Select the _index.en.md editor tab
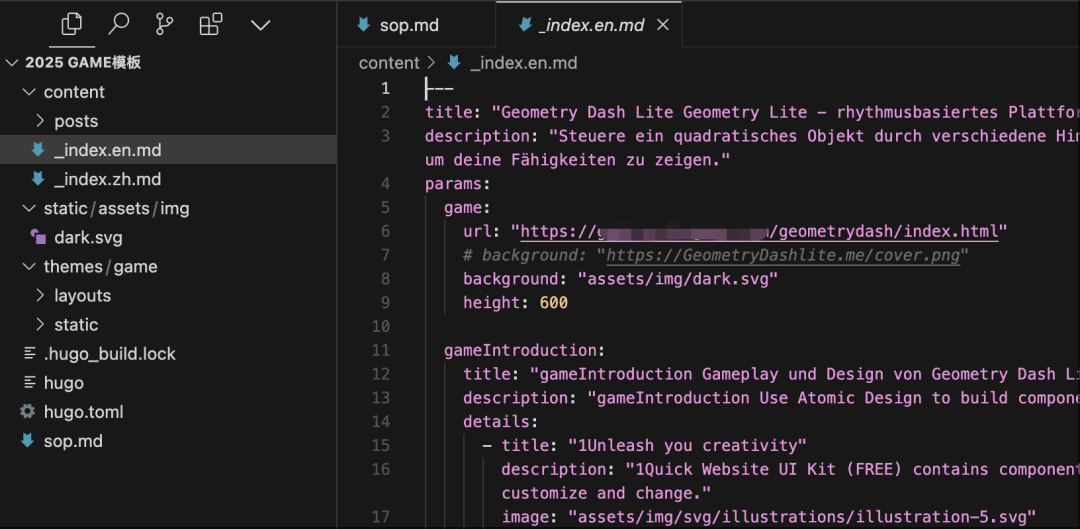The height and width of the screenshot is (529, 1080). tap(591, 25)
